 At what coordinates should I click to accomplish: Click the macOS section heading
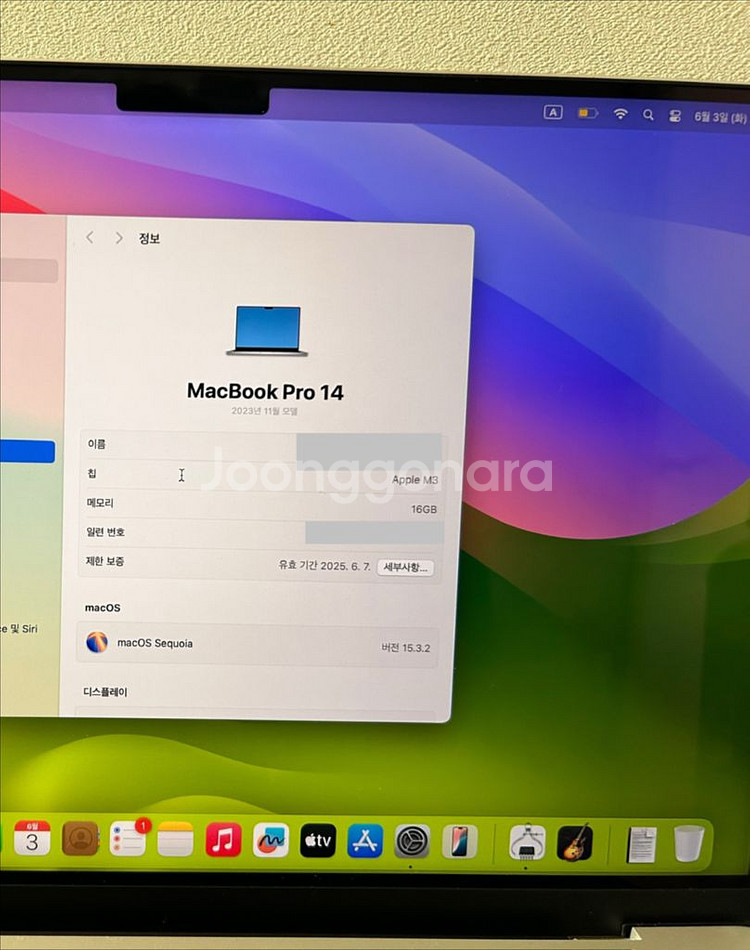point(102,607)
